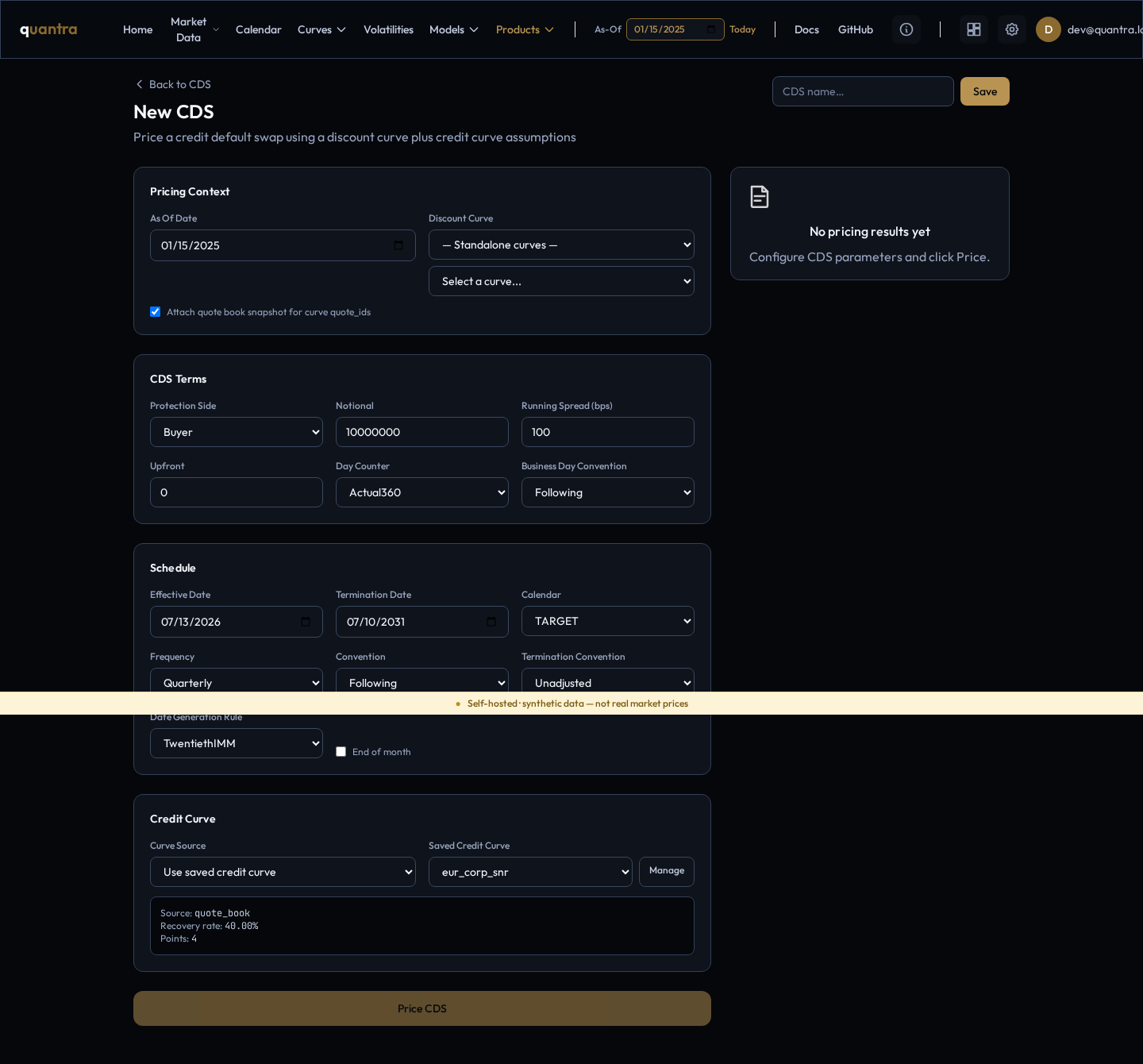Open the info circle icon in navbar
The height and width of the screenshot is (1064, 1143).
(x=906, y=29)
